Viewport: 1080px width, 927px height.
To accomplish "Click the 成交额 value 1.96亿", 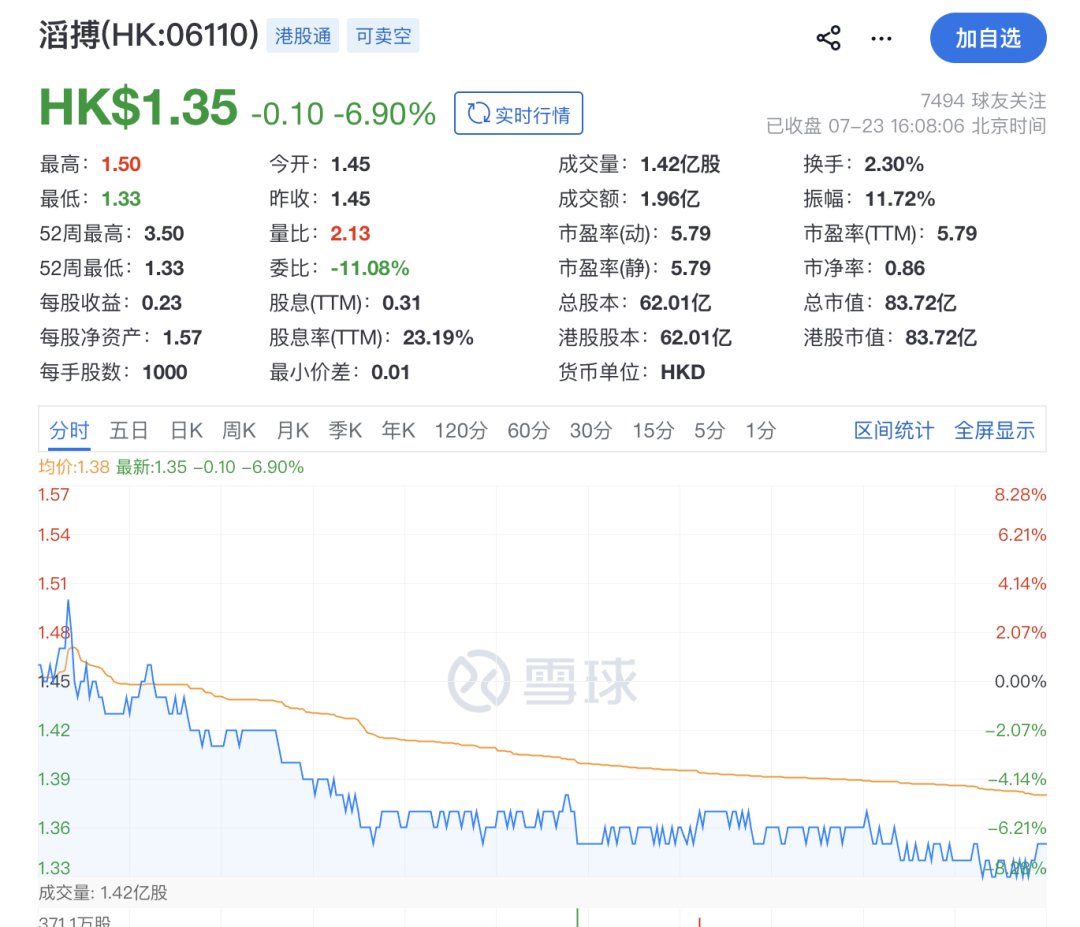I will click(x=669, y=198).
